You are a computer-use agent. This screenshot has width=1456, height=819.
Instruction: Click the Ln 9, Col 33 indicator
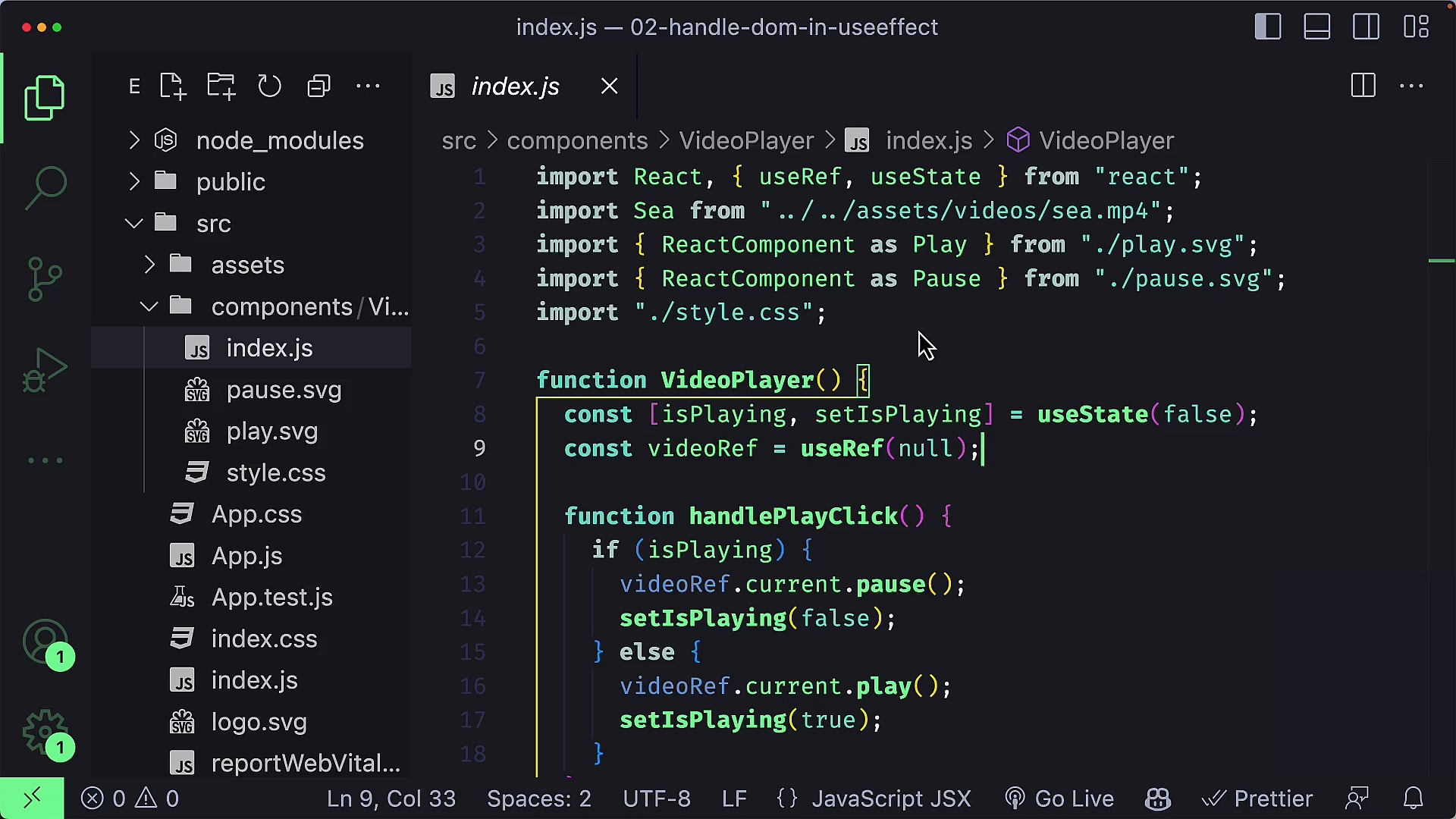tap(391, 798)
